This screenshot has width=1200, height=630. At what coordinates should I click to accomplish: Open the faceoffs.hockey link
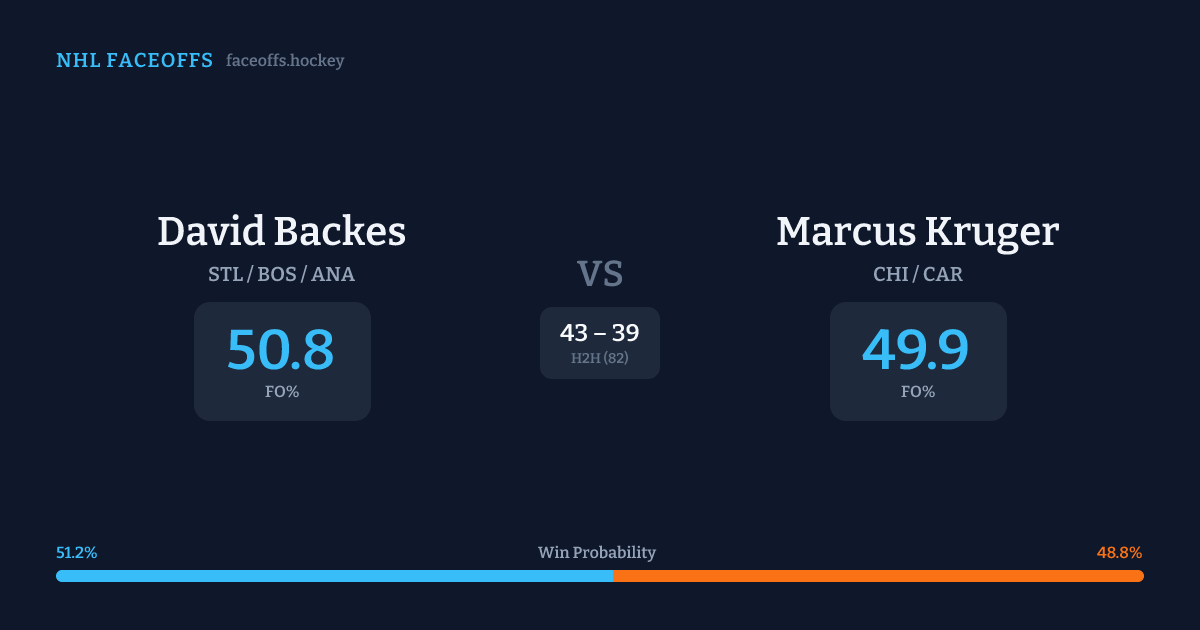point(285,61)
